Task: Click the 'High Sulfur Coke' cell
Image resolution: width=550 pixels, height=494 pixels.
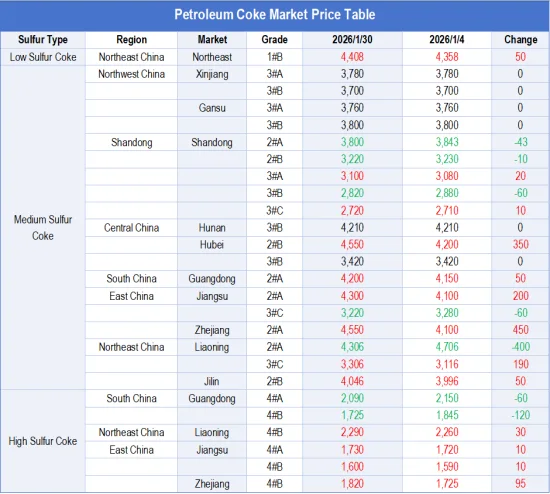Action: (43, 441)
